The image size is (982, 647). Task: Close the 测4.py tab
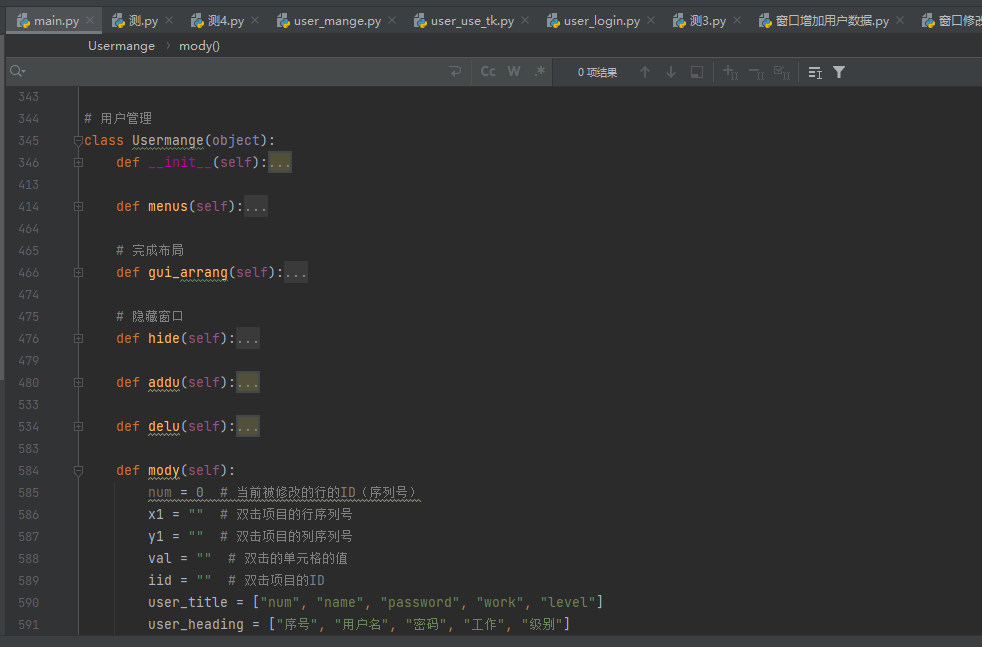[x=255, y=21]
